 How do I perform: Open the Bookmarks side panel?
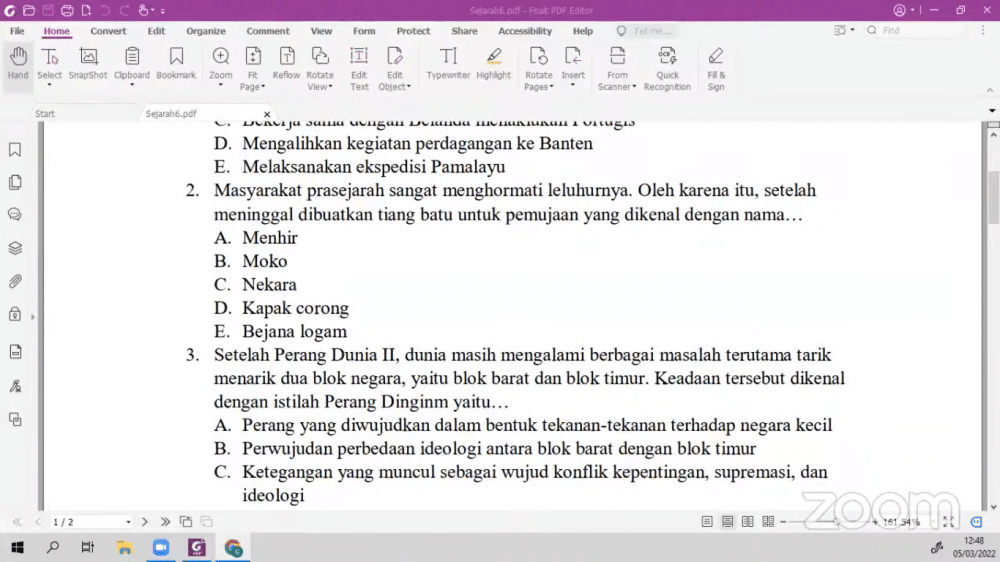pyautogui.click(x=15, y=150)
